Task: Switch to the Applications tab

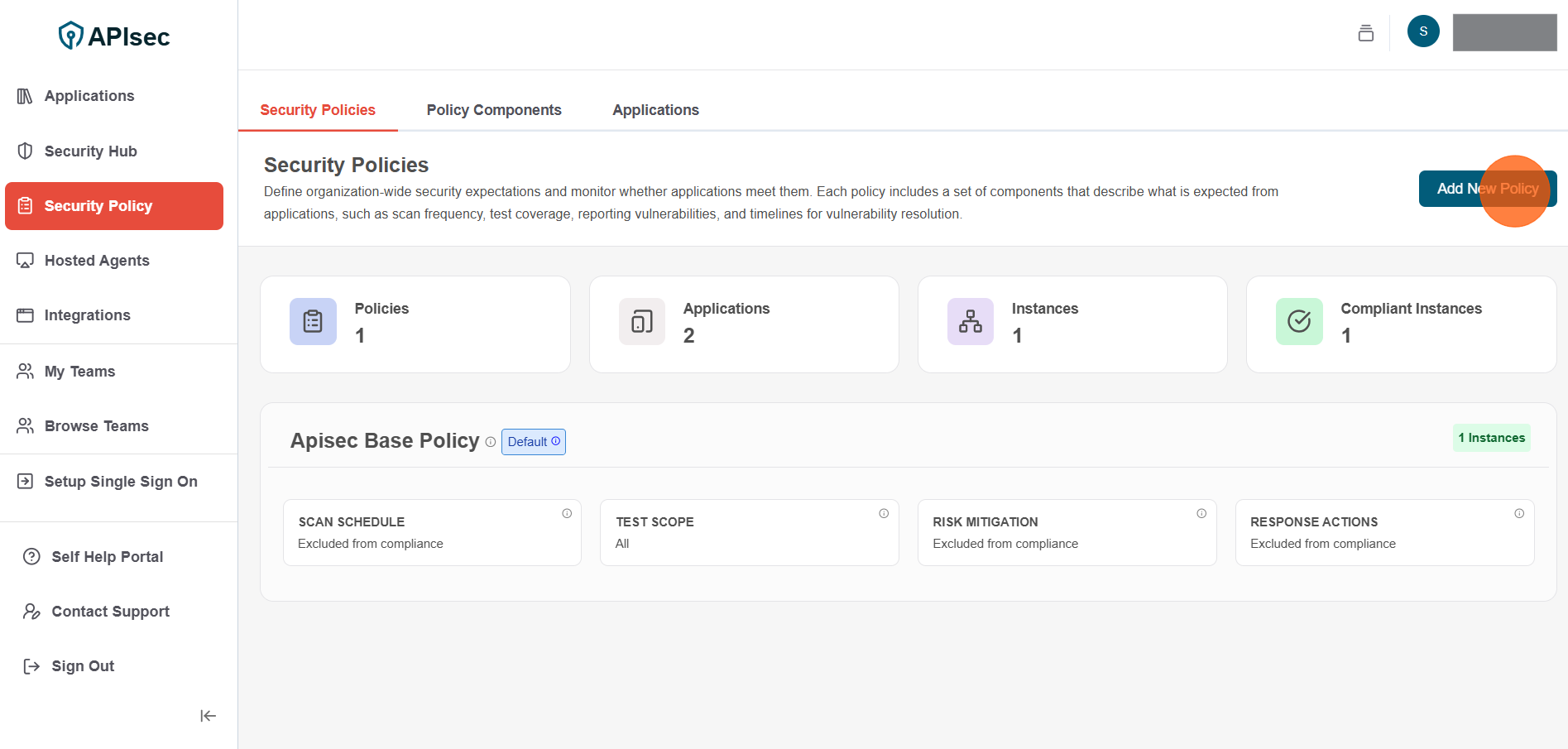Action: tap(655, 110)
